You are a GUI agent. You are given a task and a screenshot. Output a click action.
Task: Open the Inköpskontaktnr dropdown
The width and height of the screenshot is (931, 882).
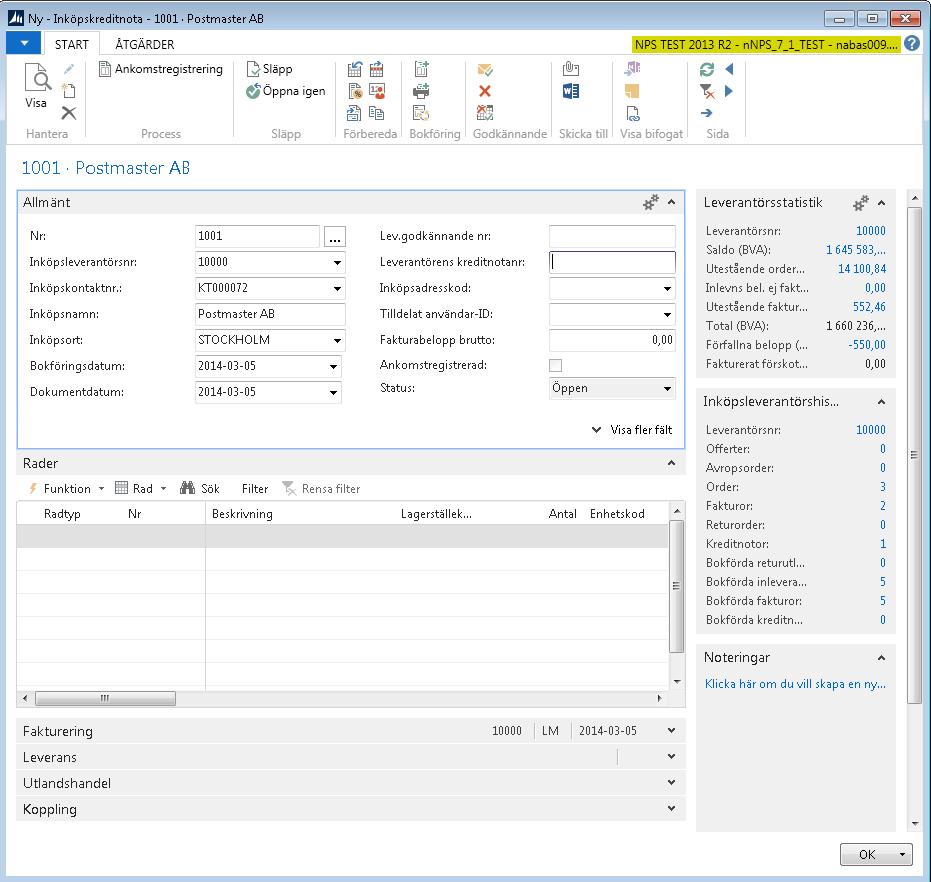point(337,289)
